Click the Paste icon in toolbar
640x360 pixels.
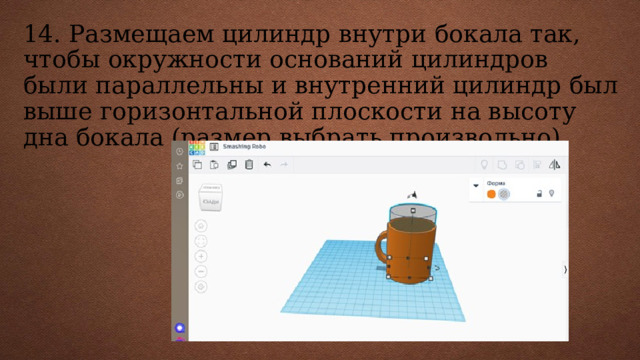click(x=214, y=164)
